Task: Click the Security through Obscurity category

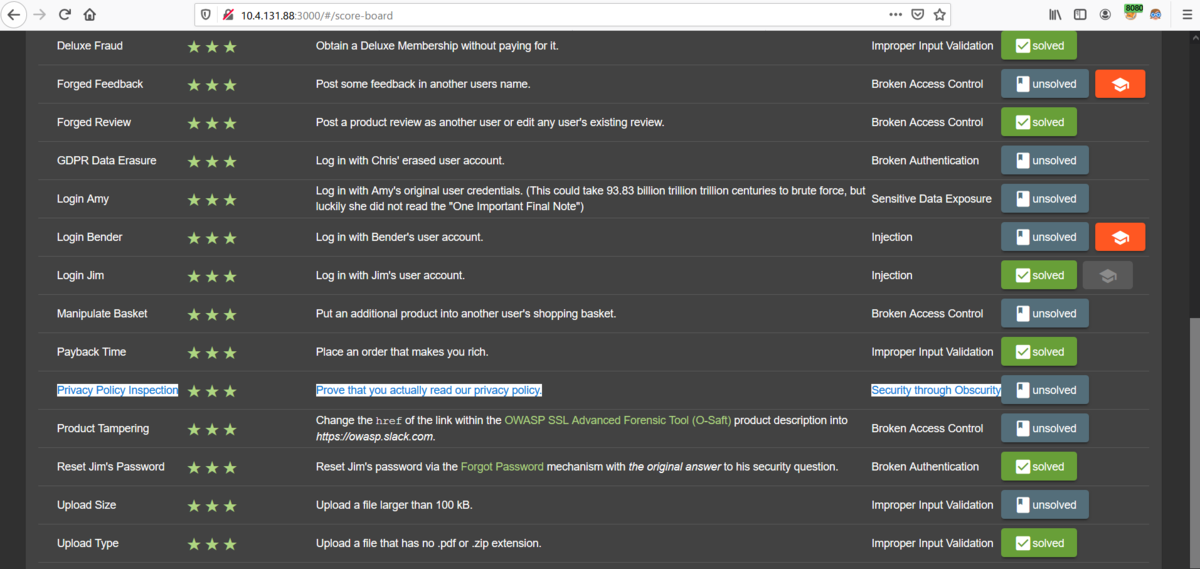Action: (x=936, y=390)
